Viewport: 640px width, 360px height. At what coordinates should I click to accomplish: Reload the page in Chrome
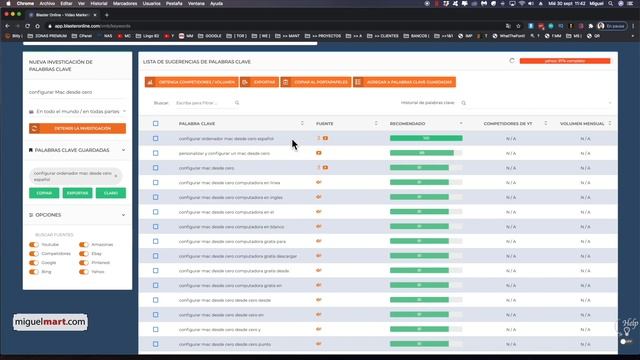(x=27, y=26)
